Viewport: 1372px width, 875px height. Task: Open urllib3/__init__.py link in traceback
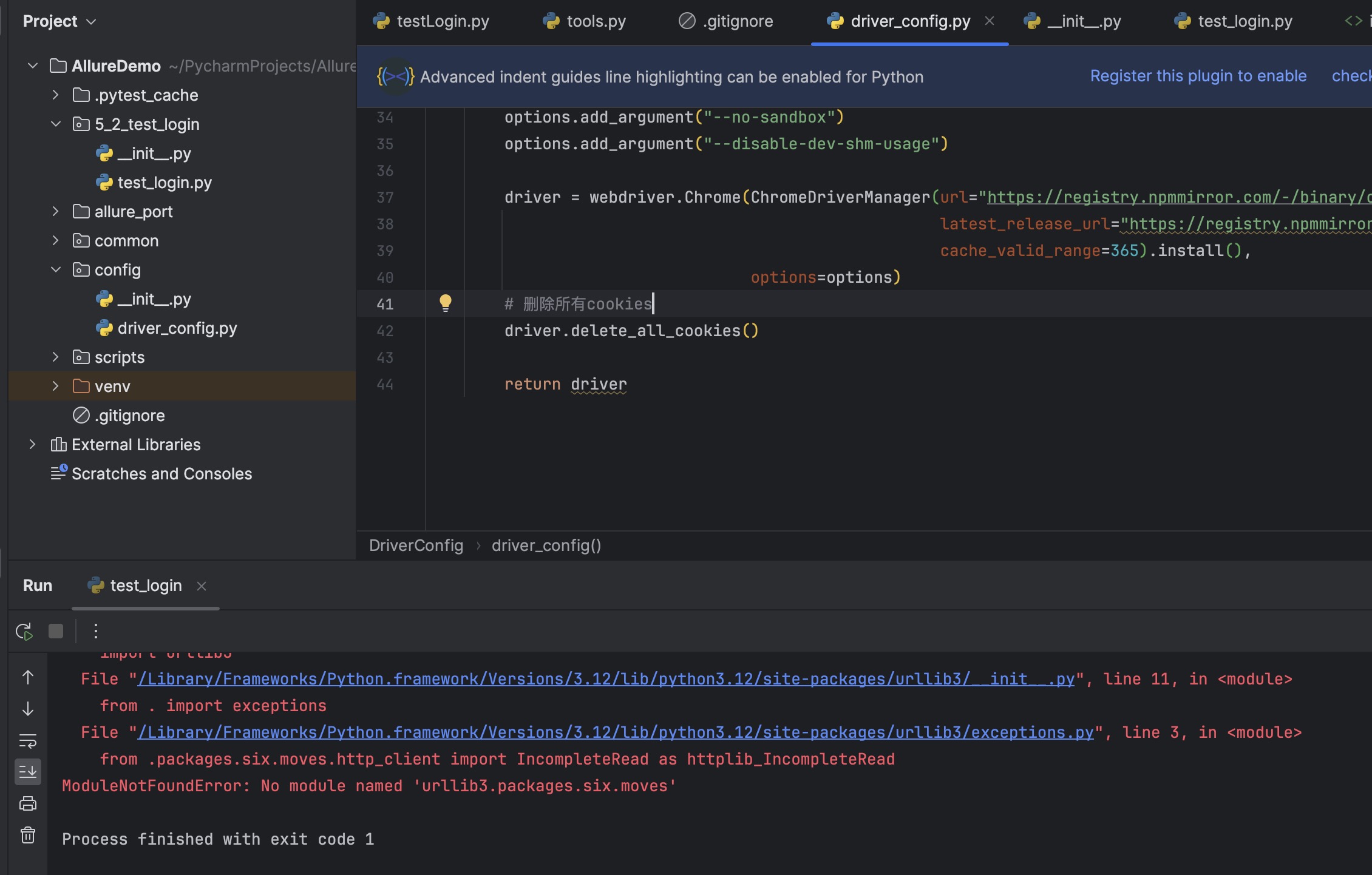click(x=606, y=679)
